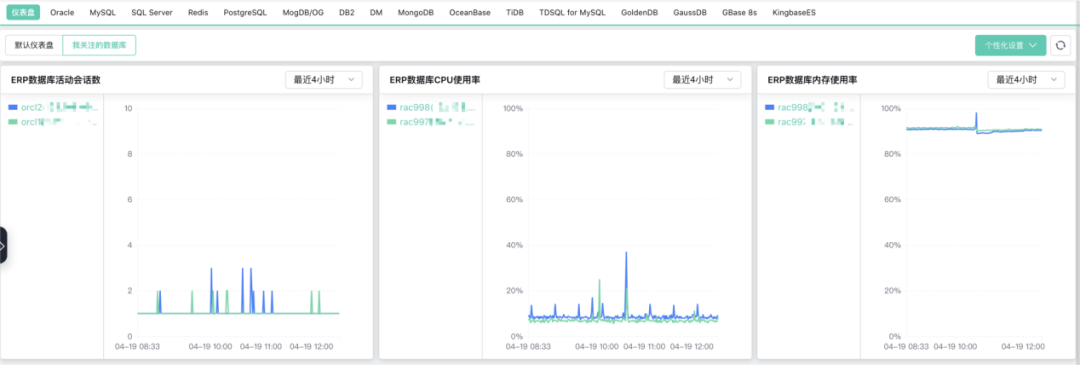Select the Redis tab
Screen dimensions: 1080x365
point(198,12)
